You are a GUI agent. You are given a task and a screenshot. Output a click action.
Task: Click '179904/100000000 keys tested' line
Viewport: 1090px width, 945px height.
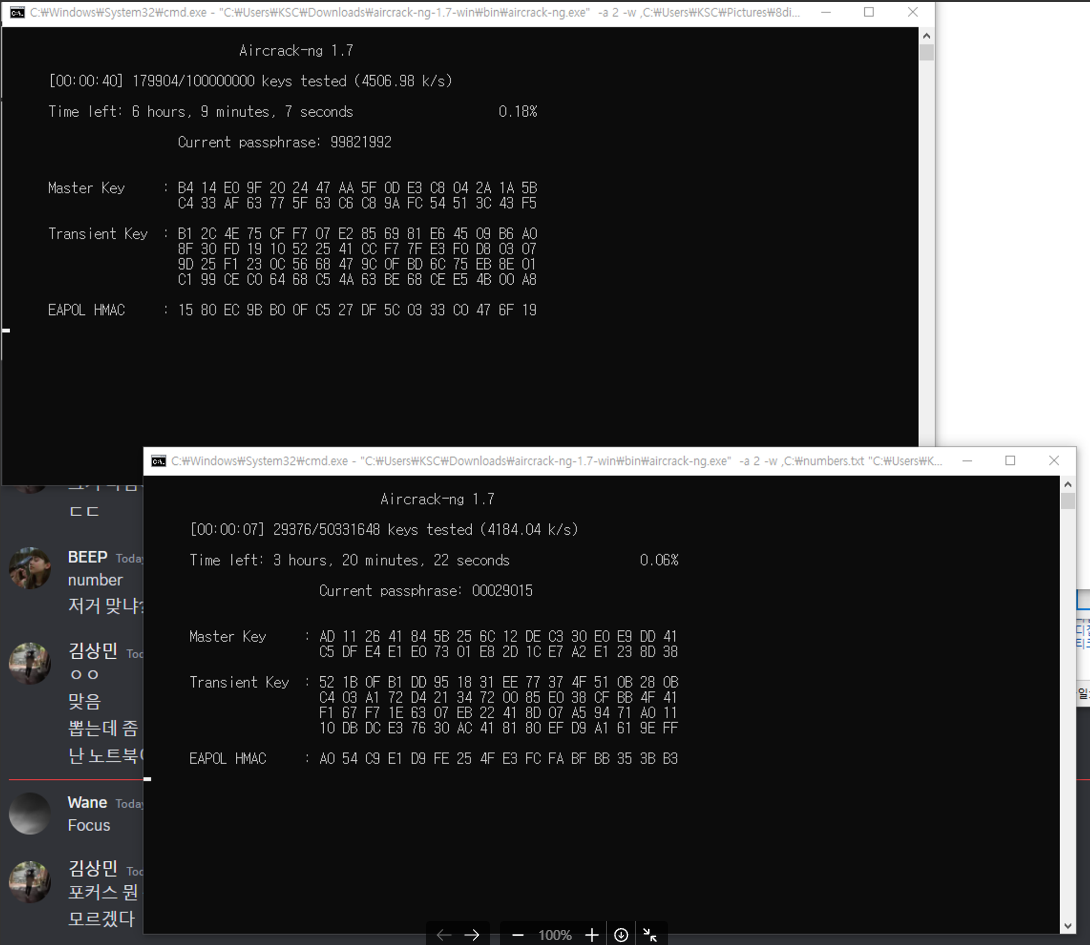pyautogui.click(x=250, y=81)
